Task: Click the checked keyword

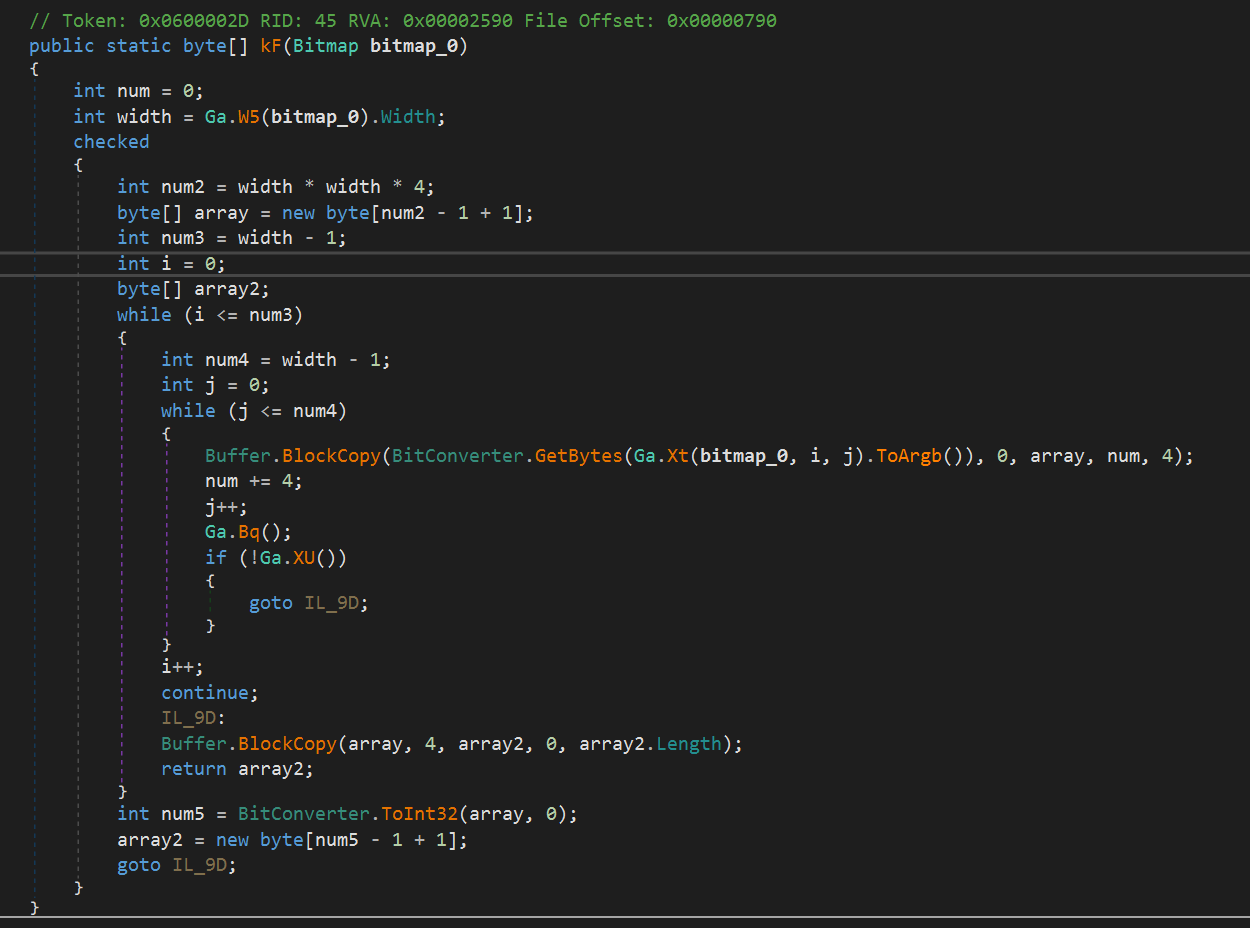Action: 111,142
